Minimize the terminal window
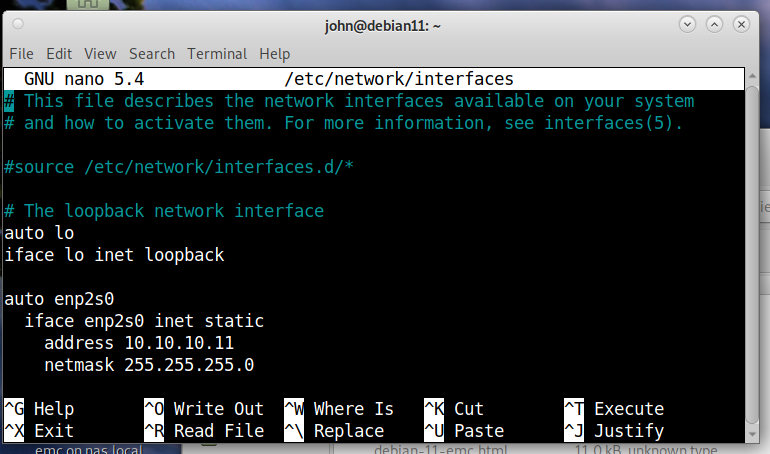Image resolution: width=770 pixels, height=454 pixels. 687,24
